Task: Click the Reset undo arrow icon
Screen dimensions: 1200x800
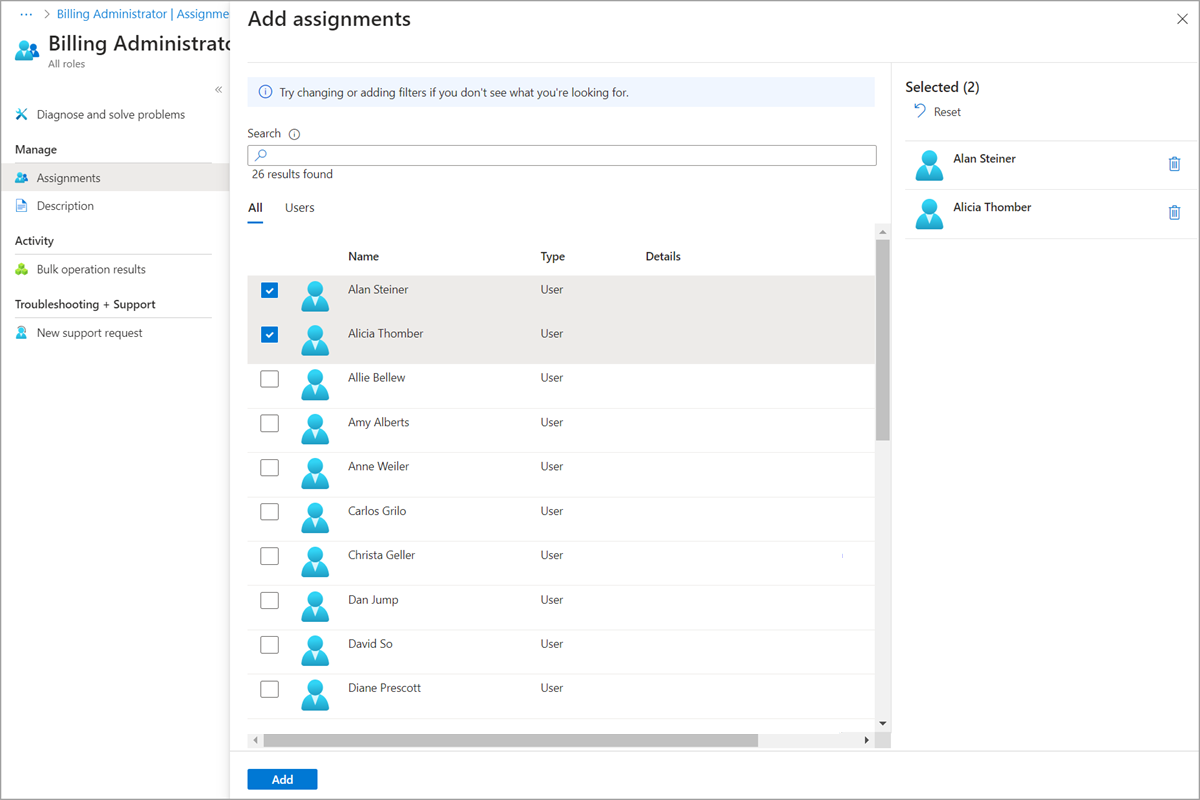Action: (920, 111)
